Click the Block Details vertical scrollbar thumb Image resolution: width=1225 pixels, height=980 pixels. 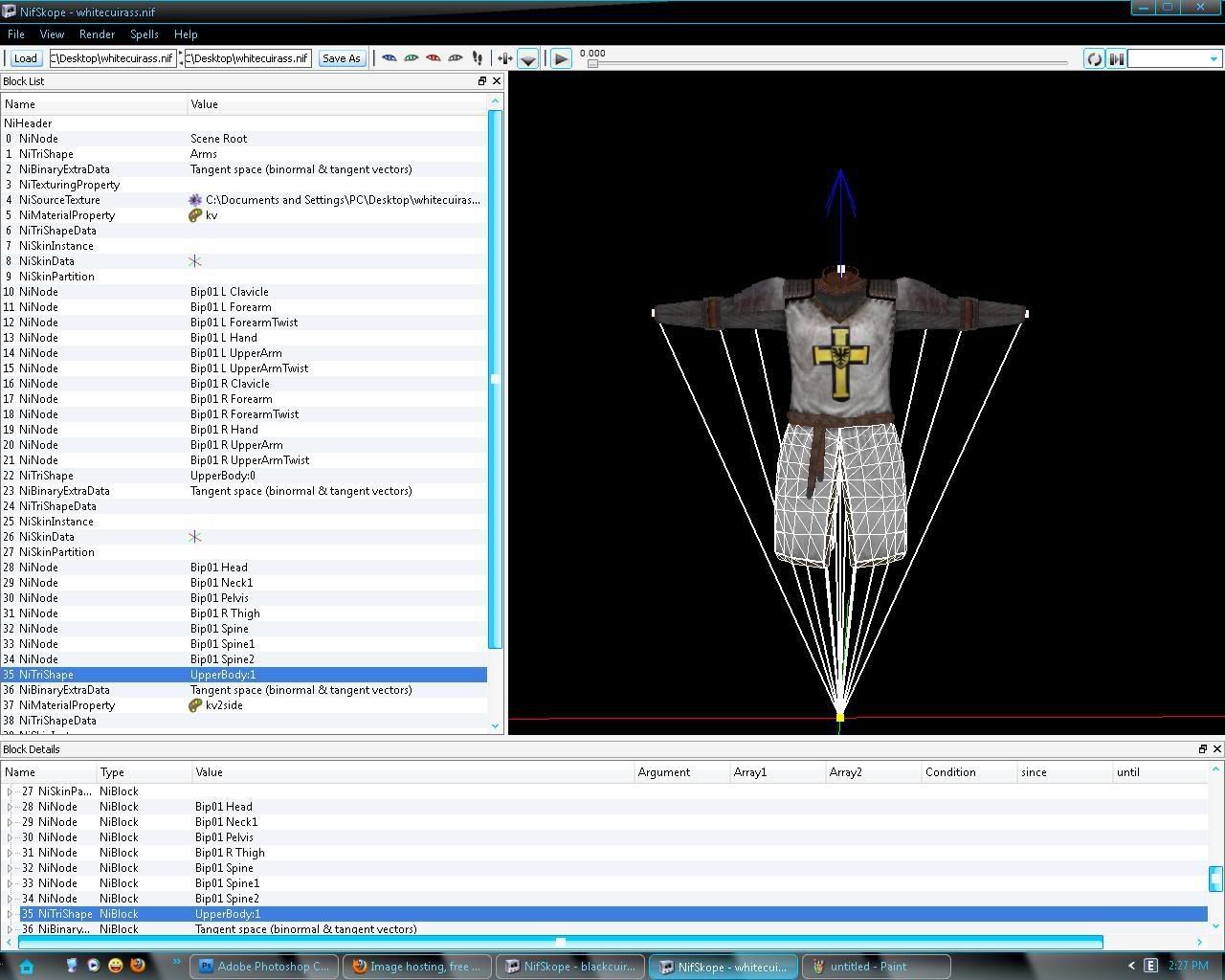pyautogui.click(x=1215, y=878)
